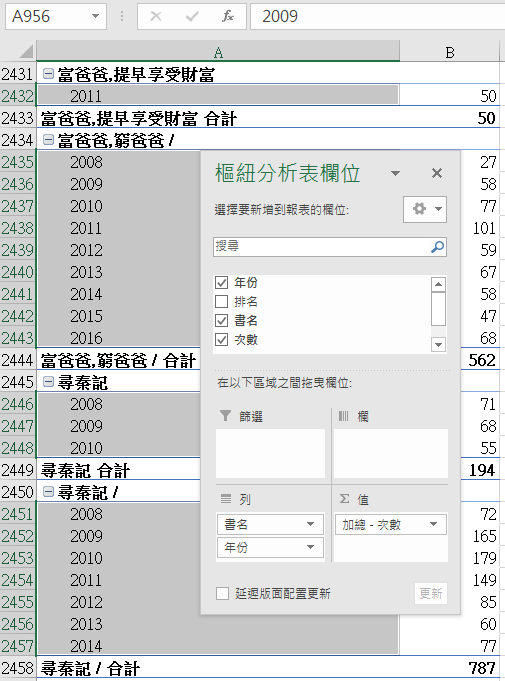Select row header 2431

(x=17, y=74)
